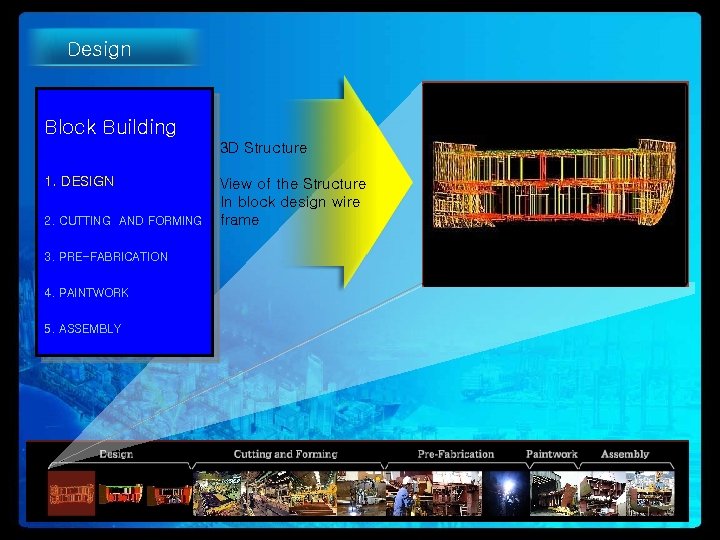This screenshot has width=720, height=540.
Task: Open the first Assembly thumbnail
Action: coord(602,494)
